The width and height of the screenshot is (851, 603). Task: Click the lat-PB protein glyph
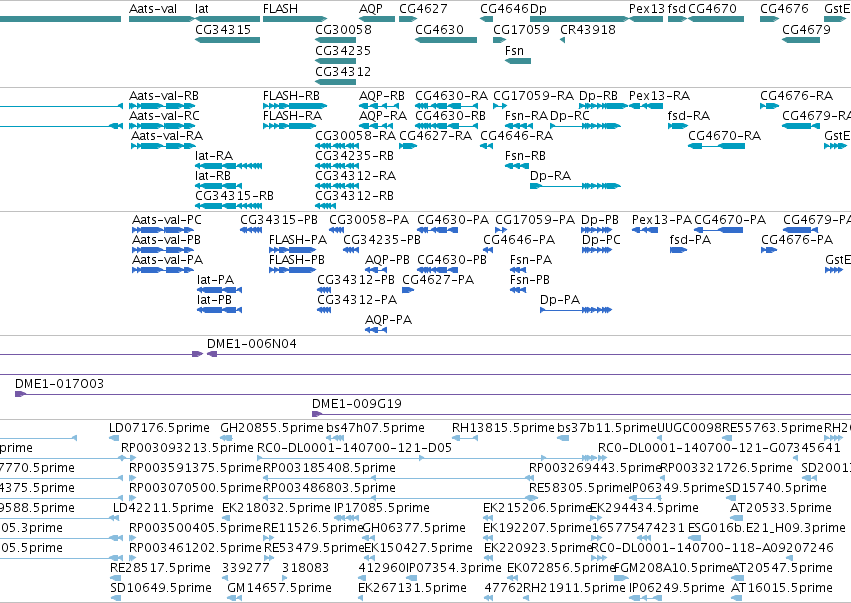tap(219, 310)
